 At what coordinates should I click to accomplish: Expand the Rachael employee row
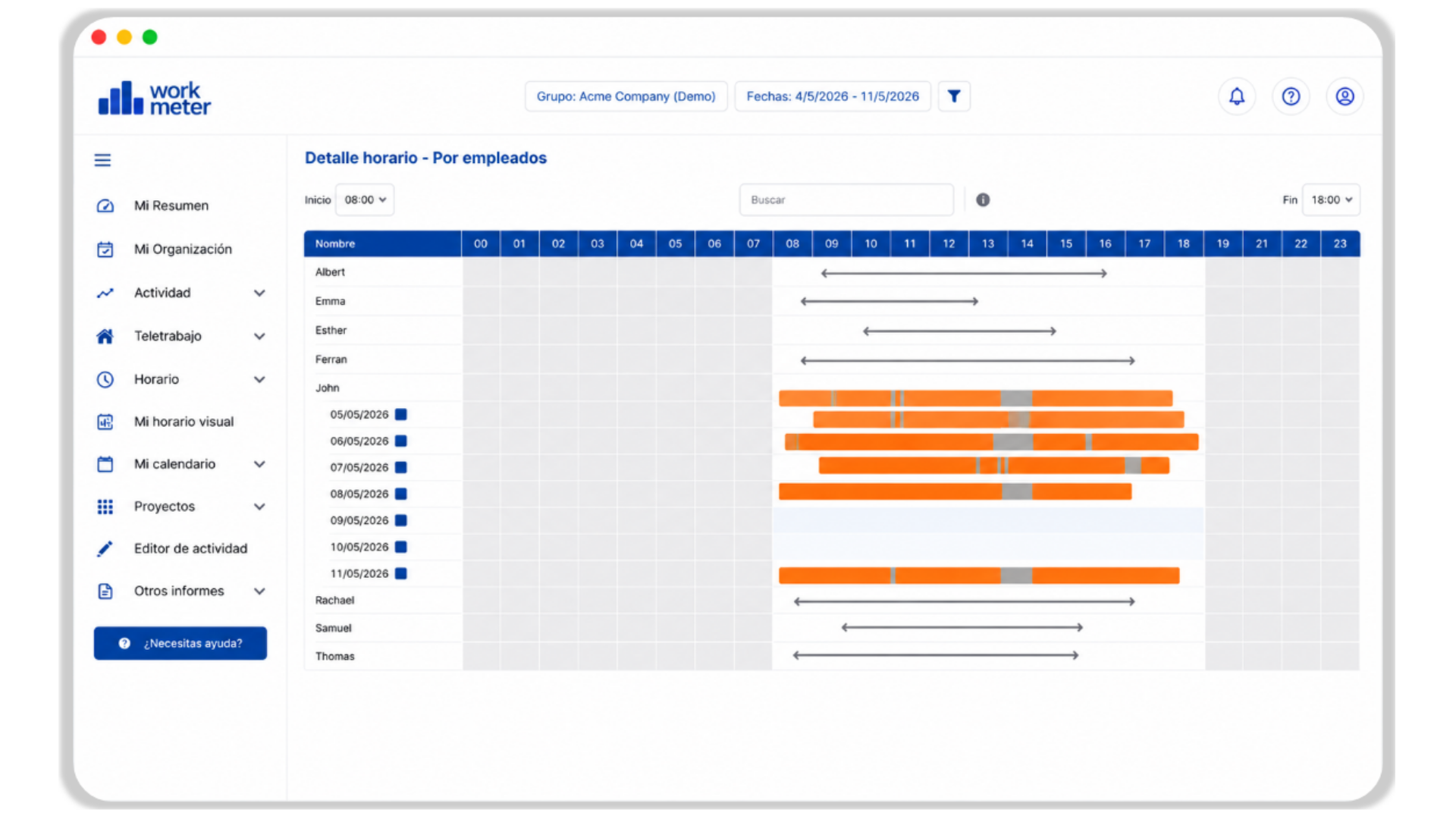coord(334,600)
